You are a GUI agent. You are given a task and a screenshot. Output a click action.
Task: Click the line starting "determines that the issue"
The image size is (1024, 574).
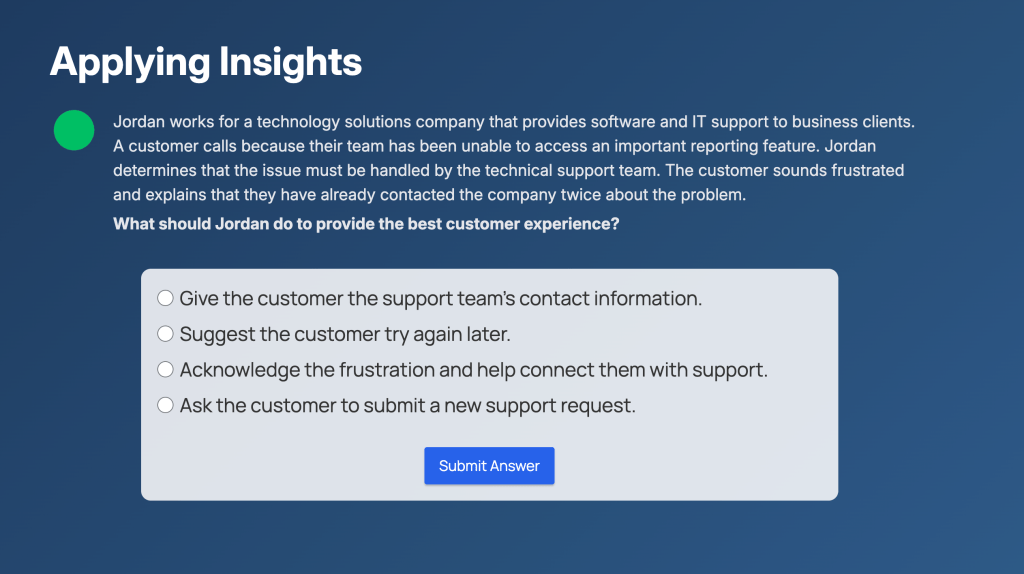click(x=509, y=170)
